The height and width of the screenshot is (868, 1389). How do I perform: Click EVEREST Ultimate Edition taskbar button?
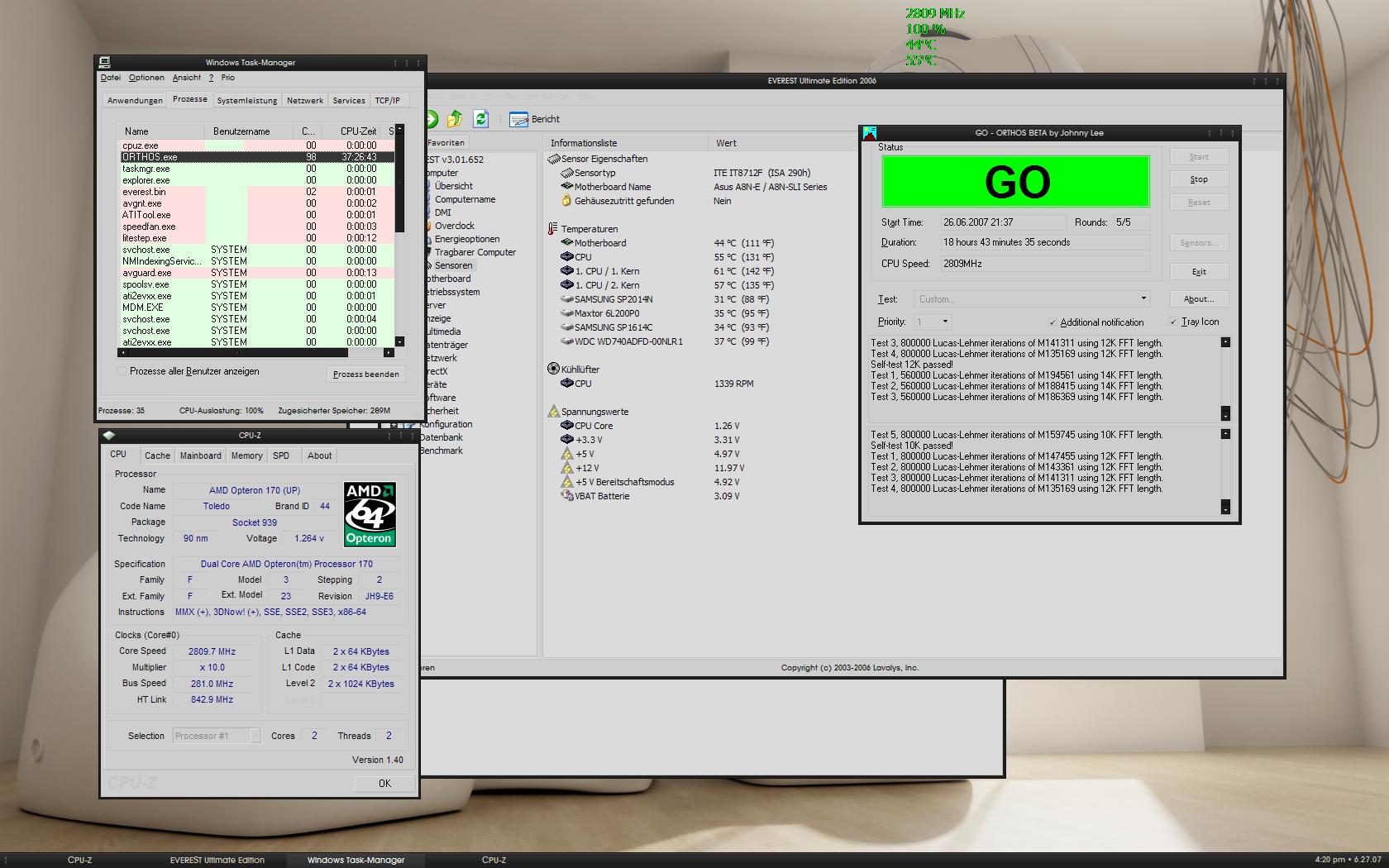217,860
